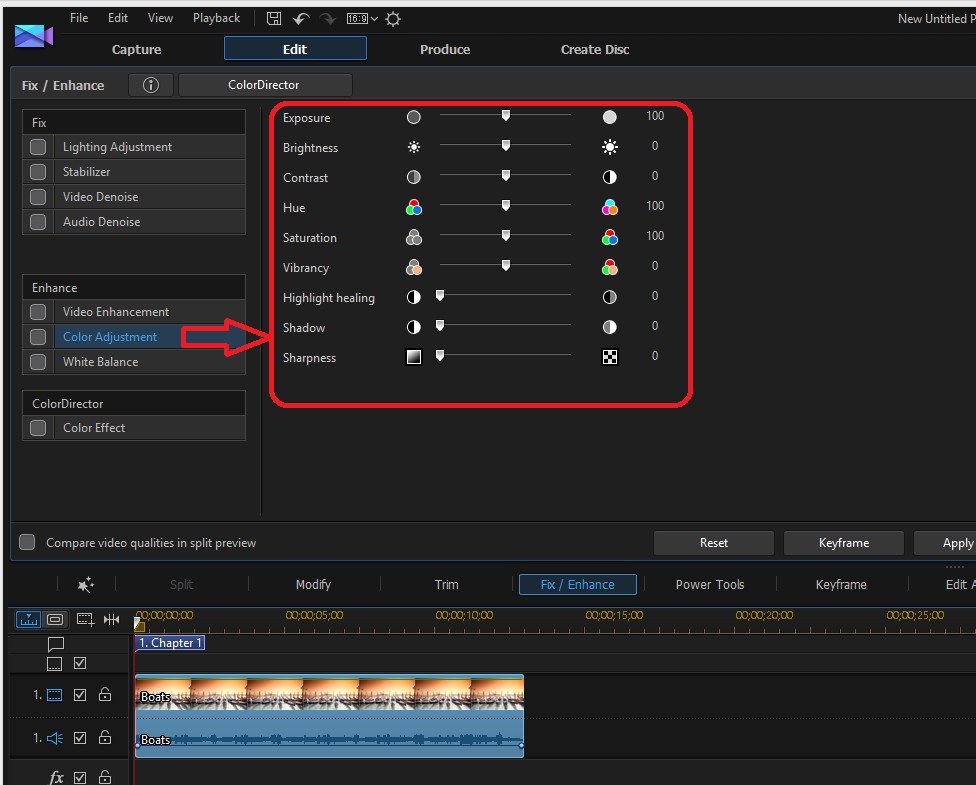Open ColorDirector button
The width and height of the screenshot is (976, 785).
pyautogui.click(x=264, y=85)
